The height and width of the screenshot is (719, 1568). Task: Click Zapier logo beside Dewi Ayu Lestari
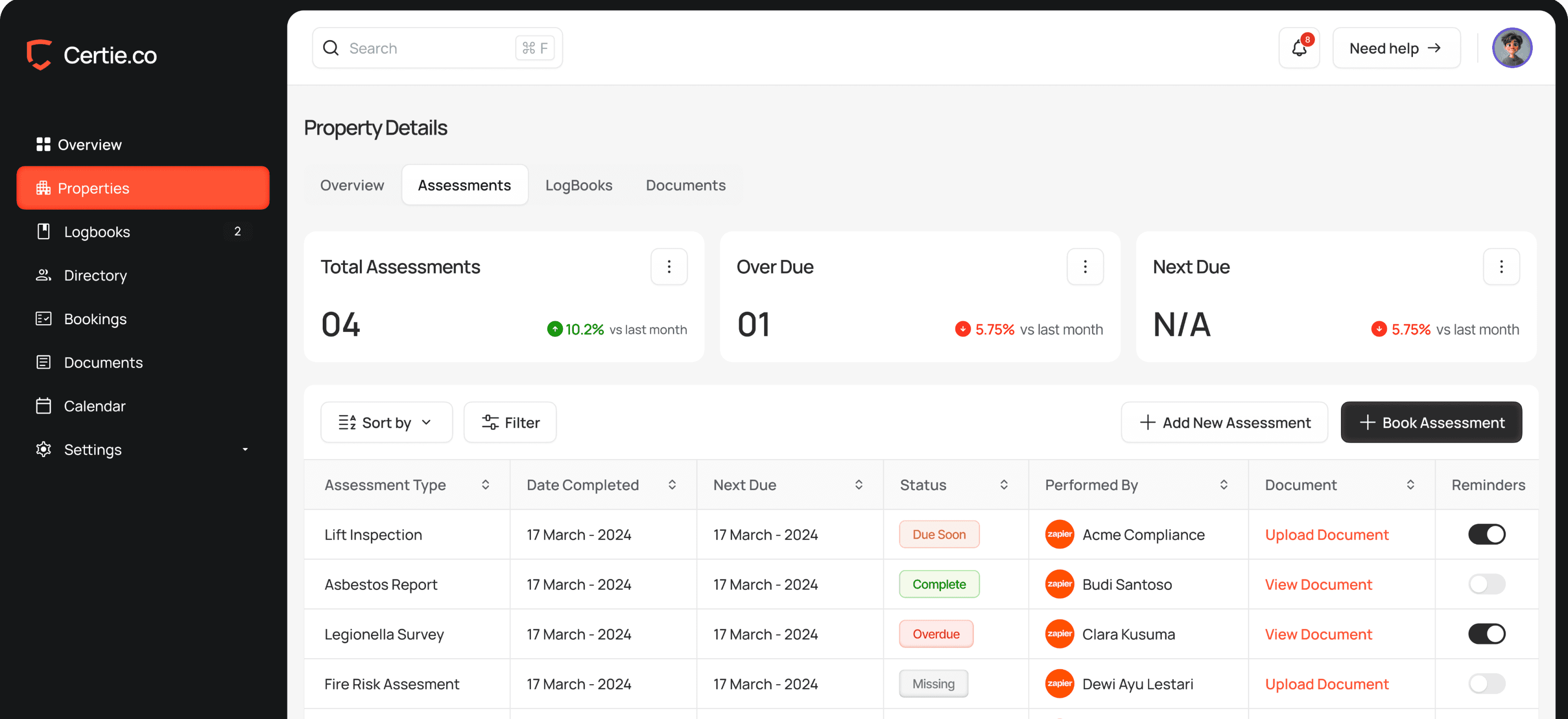[1059, 684]
